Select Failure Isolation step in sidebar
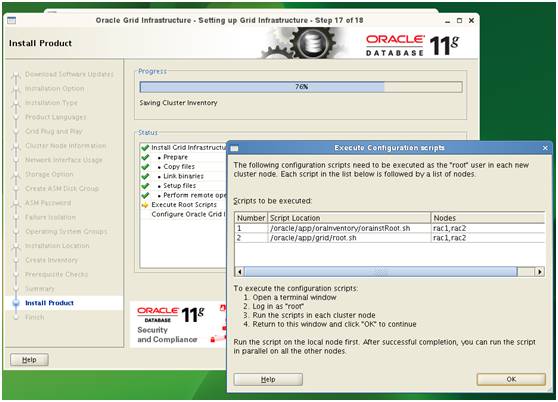The width and height of the screenshot is (558, 402). tap(50, 217)
